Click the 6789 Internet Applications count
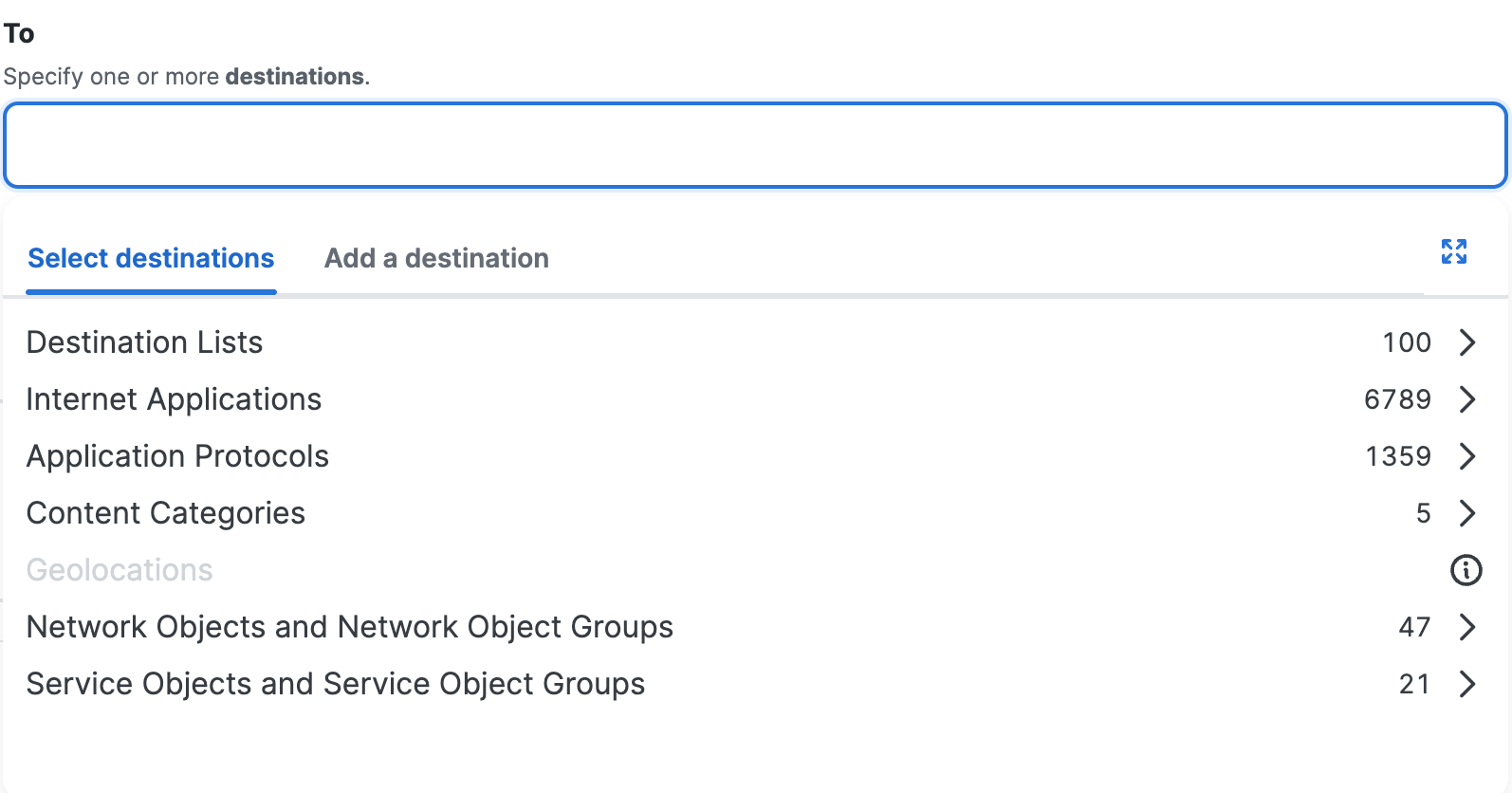This screenshot has height=793, width=1512. 1397,399
